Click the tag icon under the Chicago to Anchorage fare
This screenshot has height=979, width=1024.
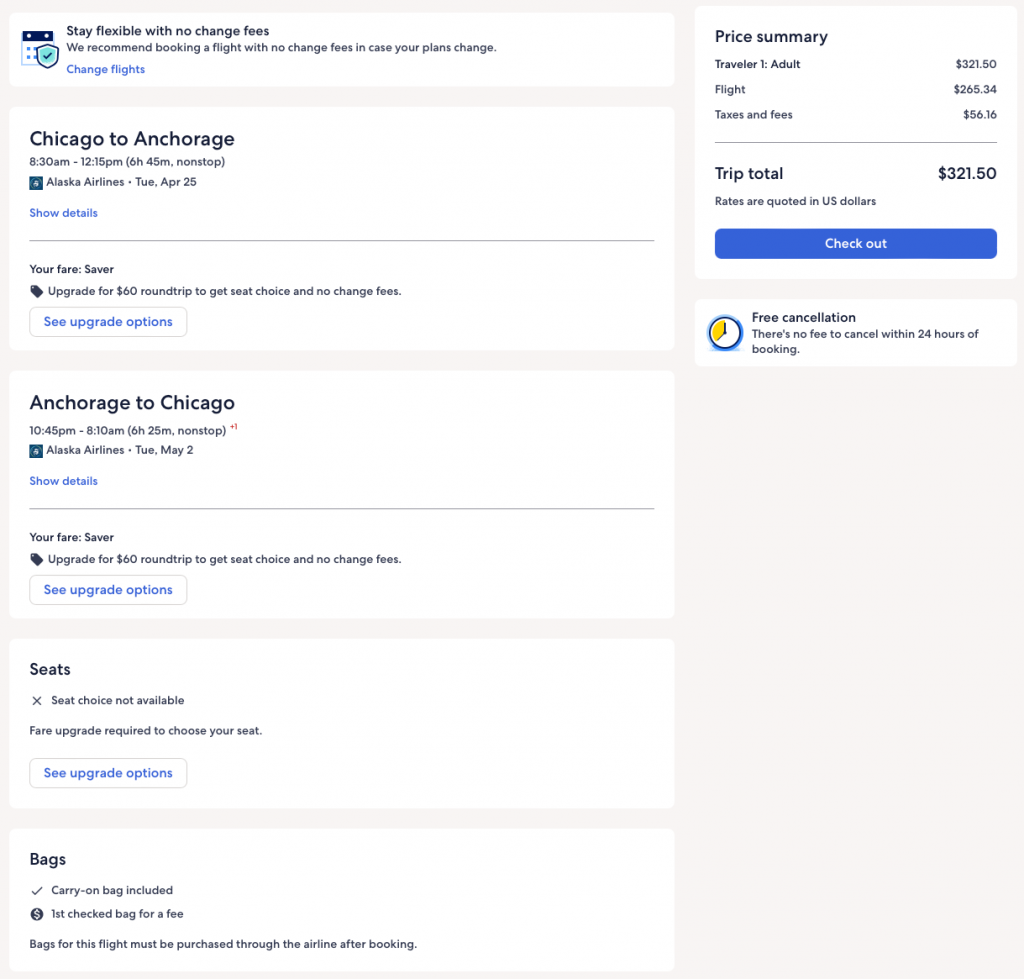click(37, 292)
